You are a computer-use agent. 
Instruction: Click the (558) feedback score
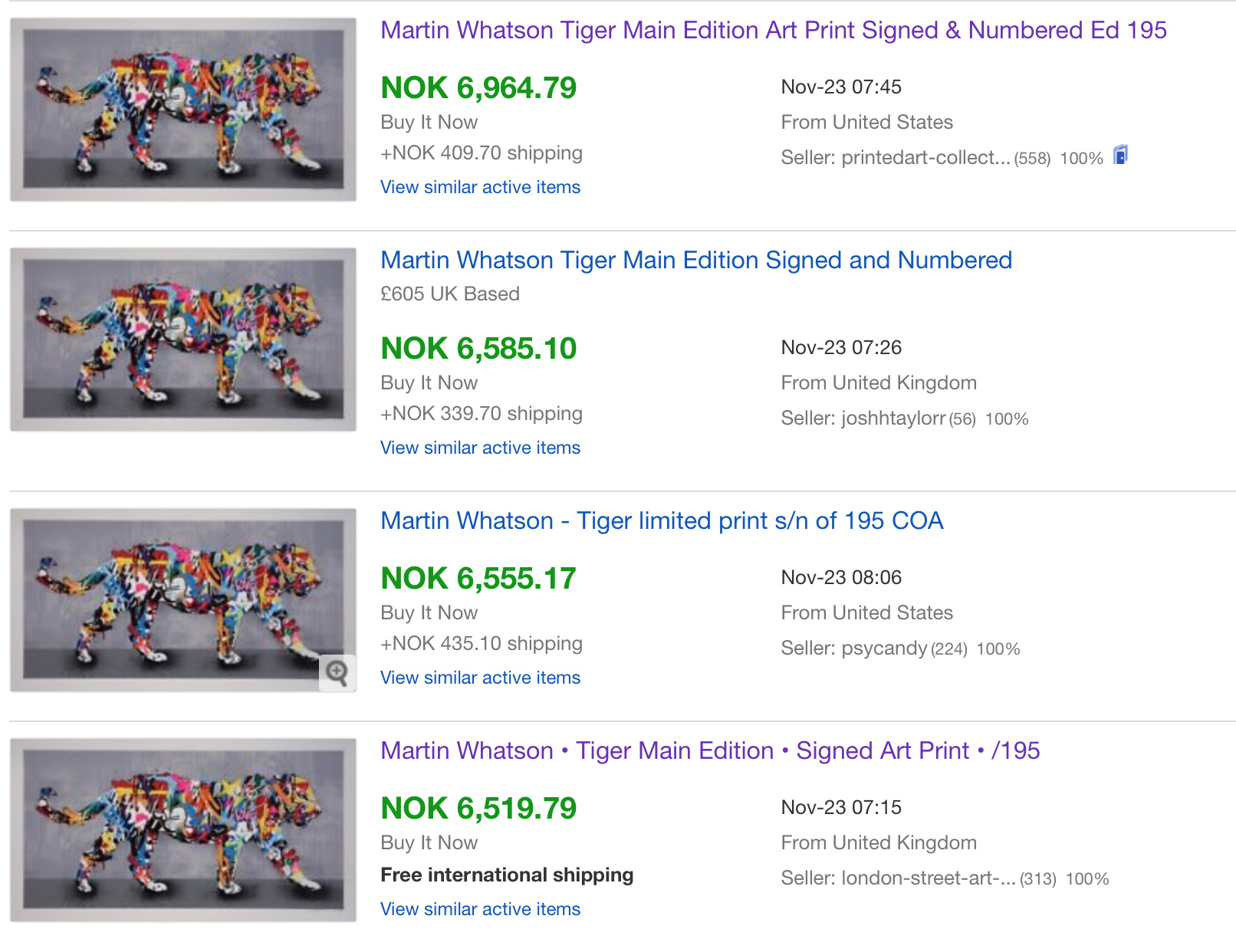(1032, 159)
